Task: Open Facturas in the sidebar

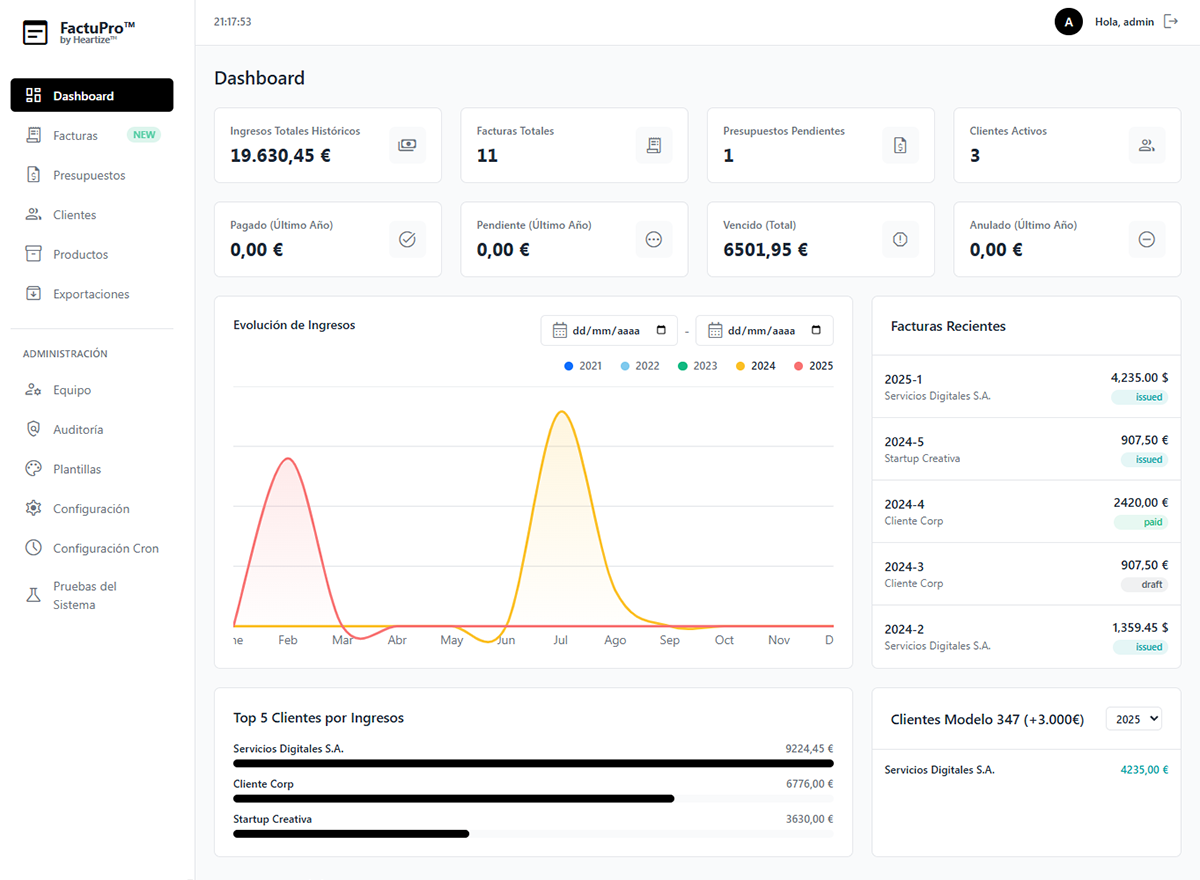Action: (x=76, y=135)
